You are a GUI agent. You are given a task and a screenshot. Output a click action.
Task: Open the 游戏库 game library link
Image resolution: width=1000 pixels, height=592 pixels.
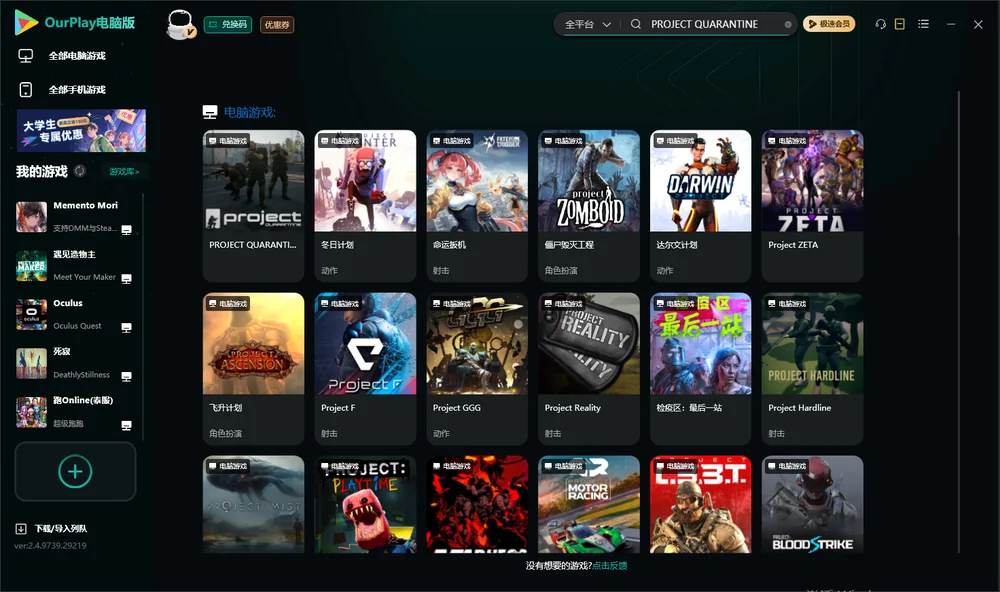click(x=124, y=172)
